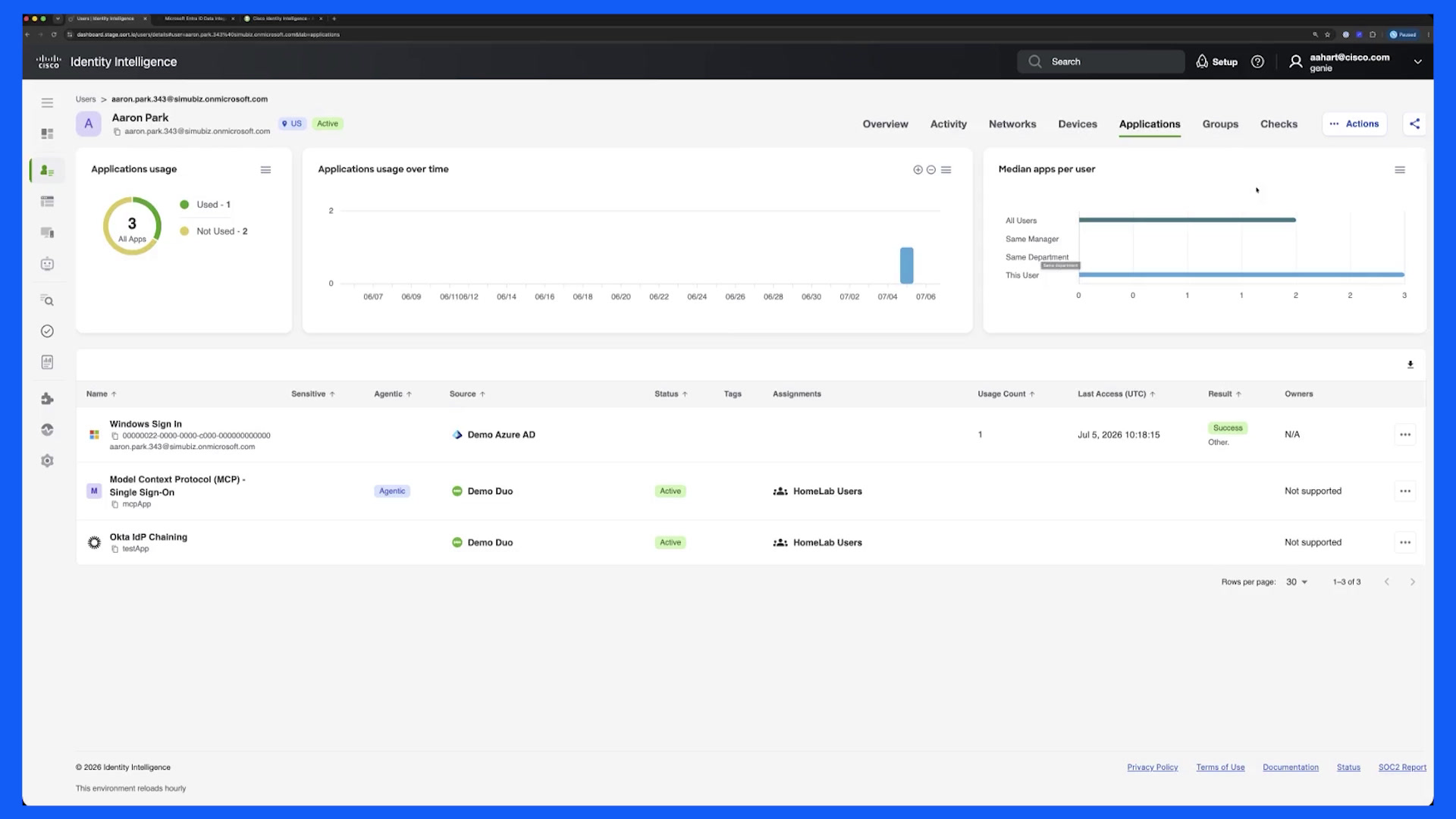
Task: Switch to the Groups tab
Action: pyautogui.click(x=1220, y=124)
